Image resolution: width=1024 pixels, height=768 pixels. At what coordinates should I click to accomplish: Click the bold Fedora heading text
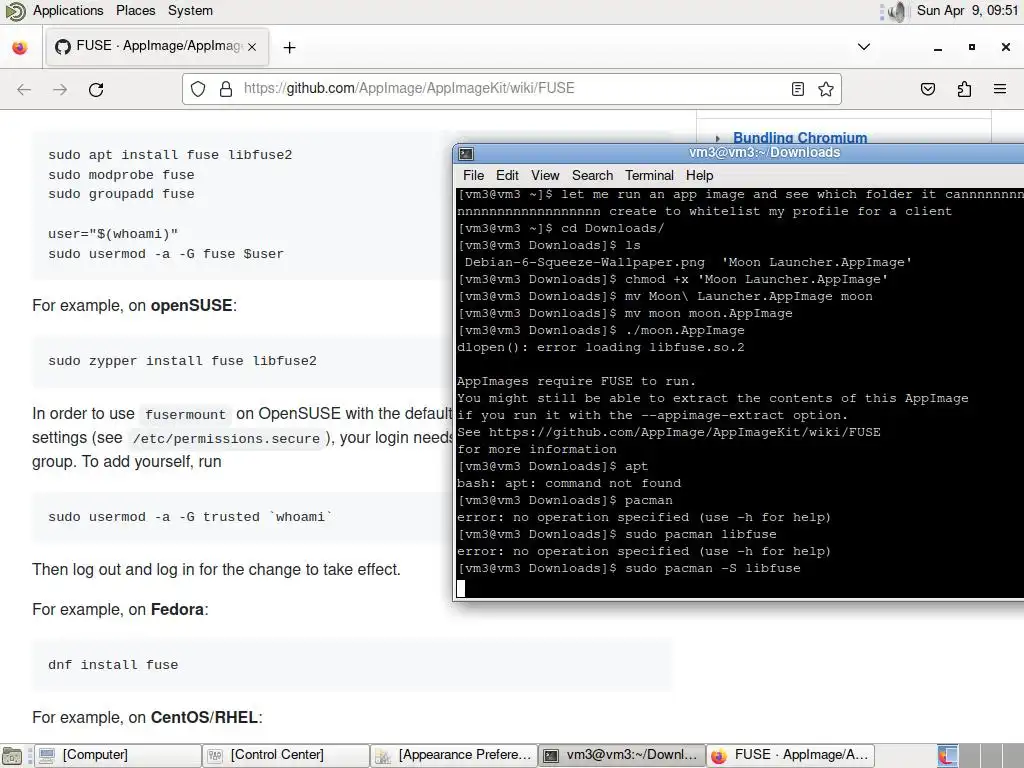point(178,609)
